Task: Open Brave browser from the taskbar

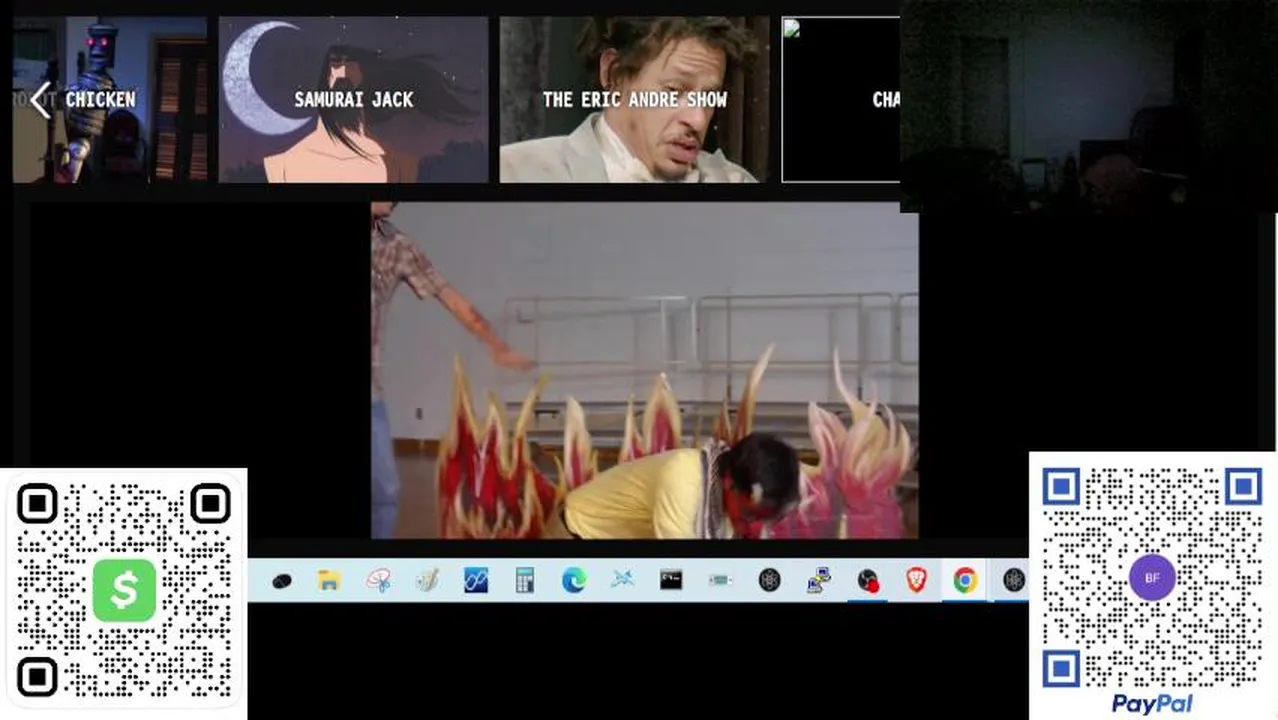Action: 916,580
